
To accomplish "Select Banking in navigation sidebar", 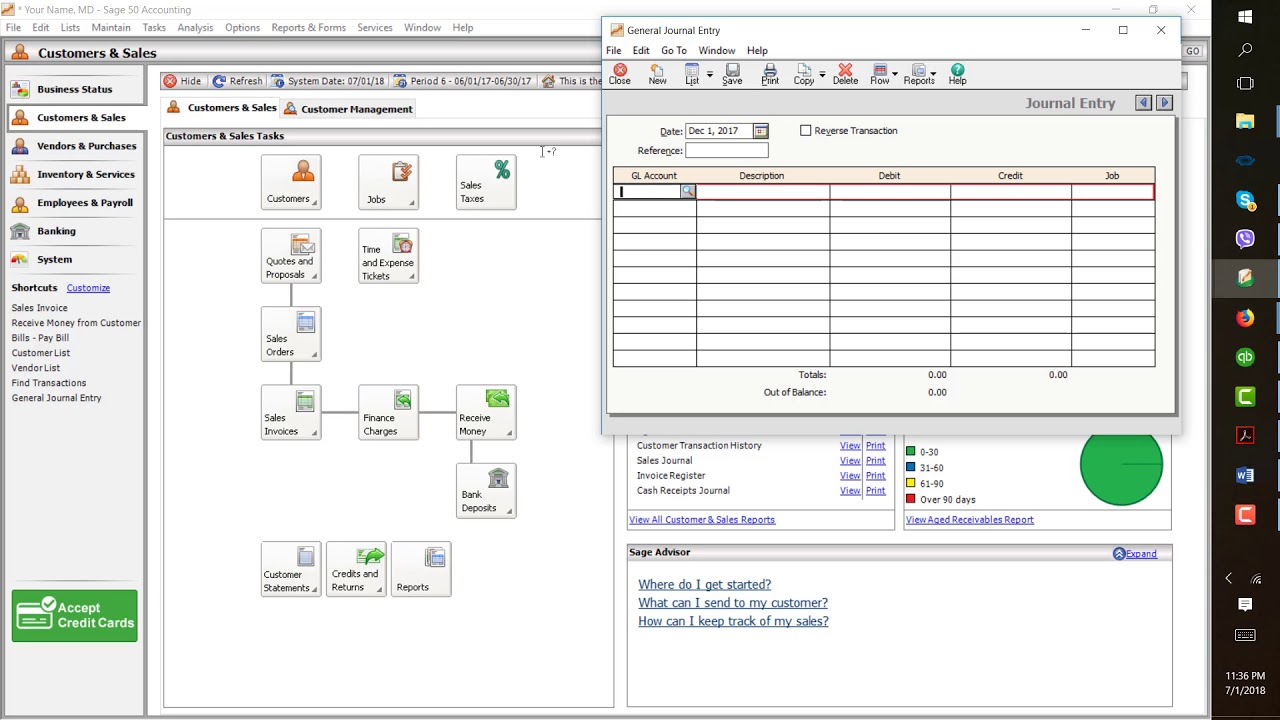I will click(x=76, y=231).
